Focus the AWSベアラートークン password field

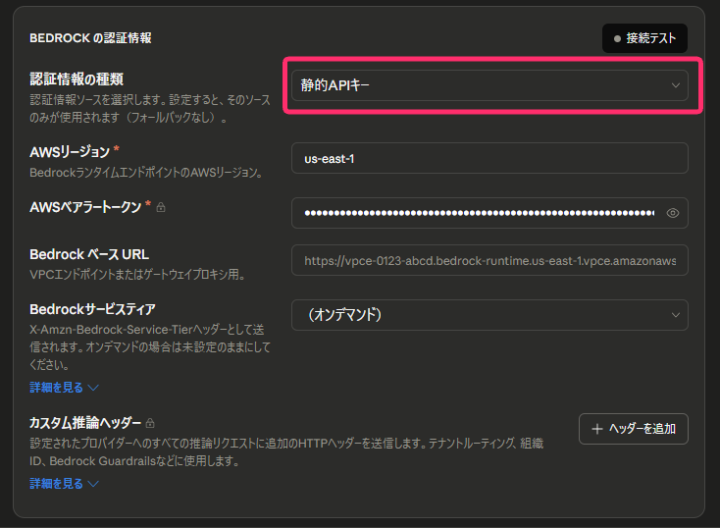tap(489, 213)
